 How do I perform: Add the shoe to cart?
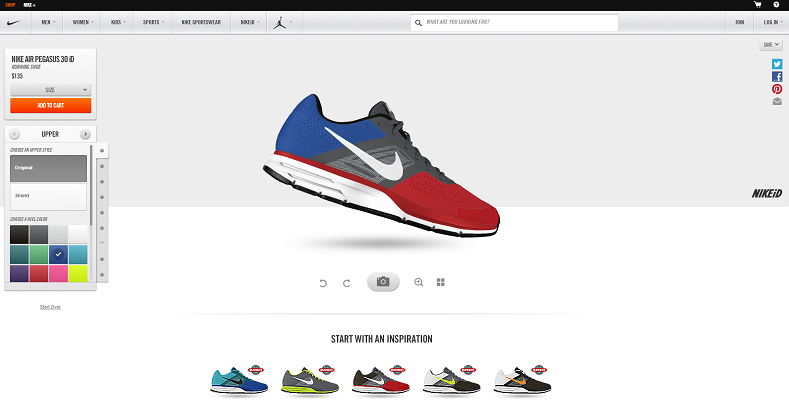pos(50,105)
